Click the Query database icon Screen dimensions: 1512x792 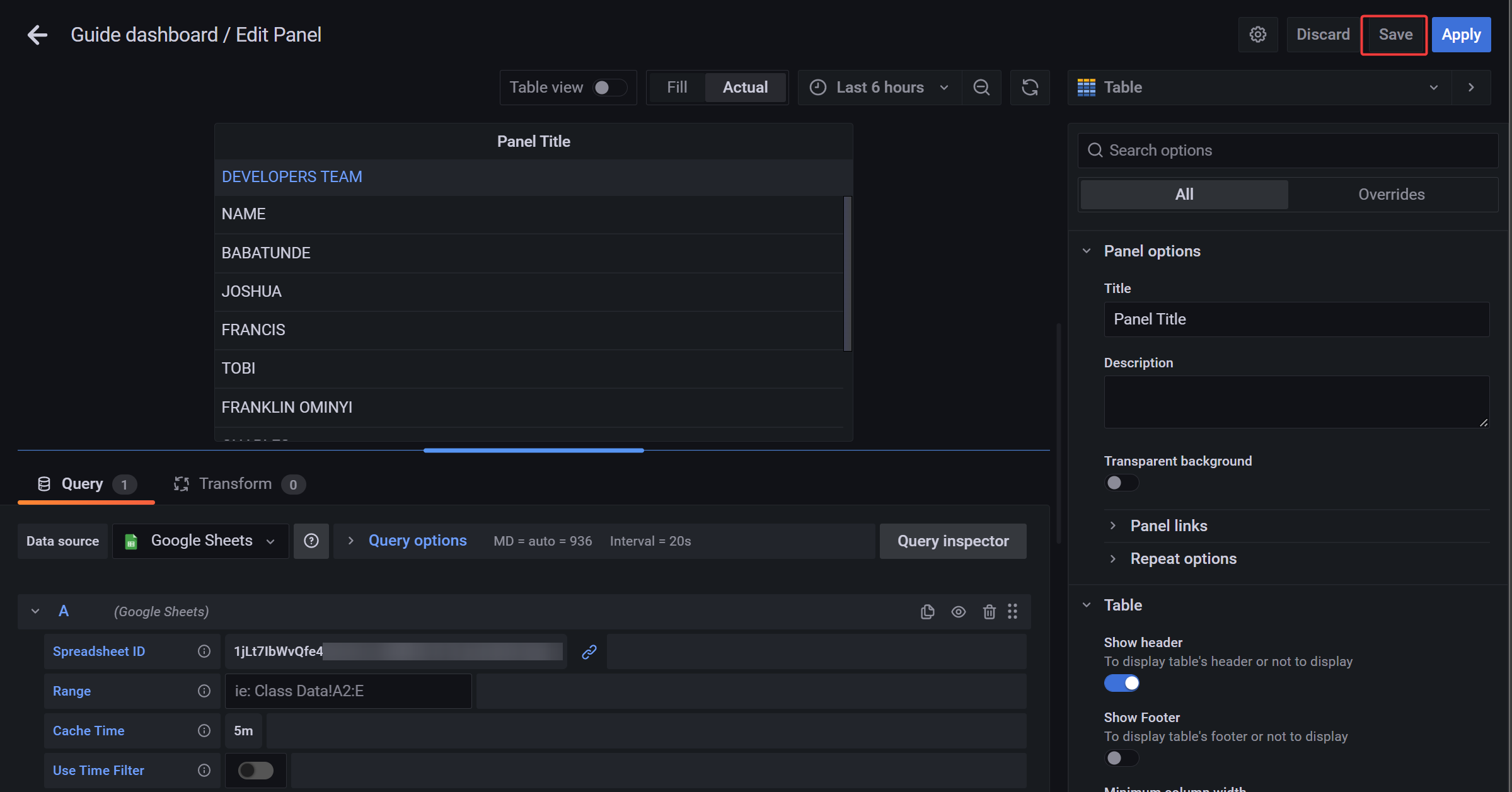(43, 484)
